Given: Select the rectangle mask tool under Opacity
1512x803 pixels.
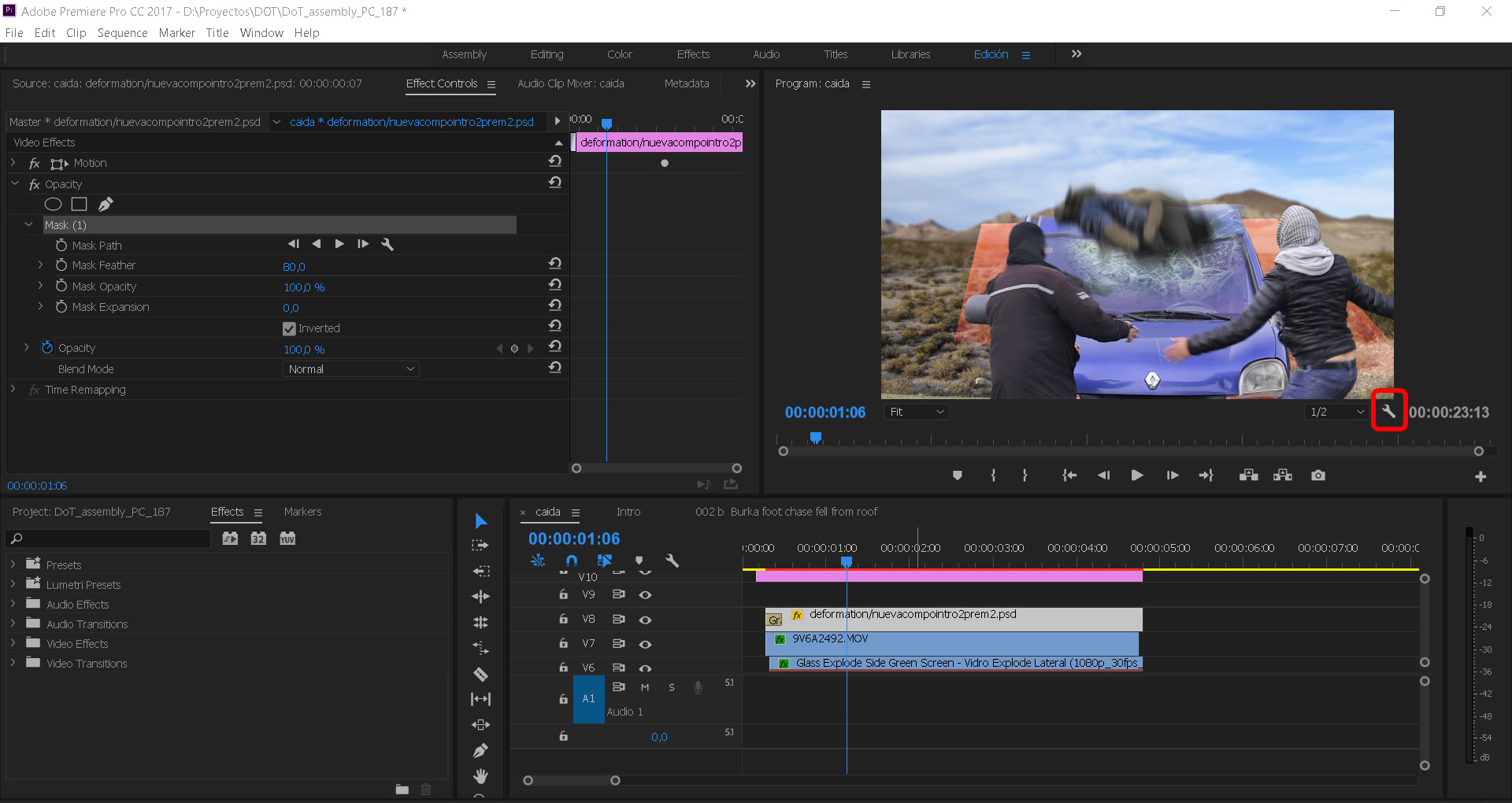Looking at the screenshot, I should (x=79, y=205).
